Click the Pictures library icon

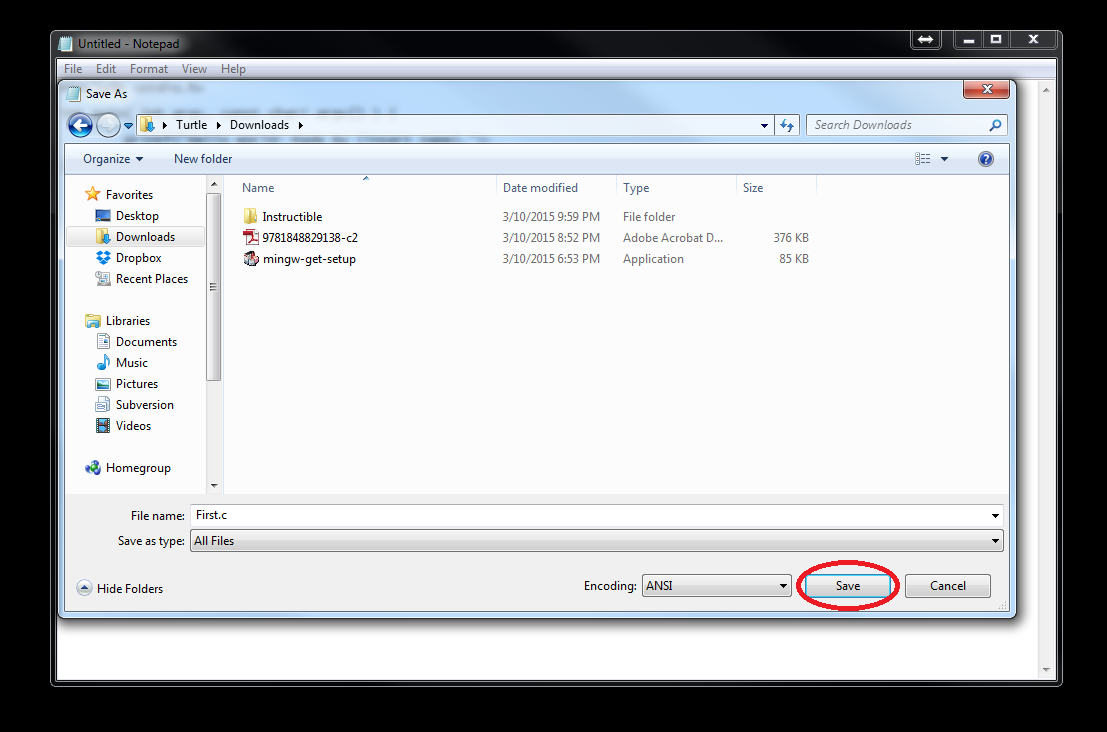click(103, 384)
